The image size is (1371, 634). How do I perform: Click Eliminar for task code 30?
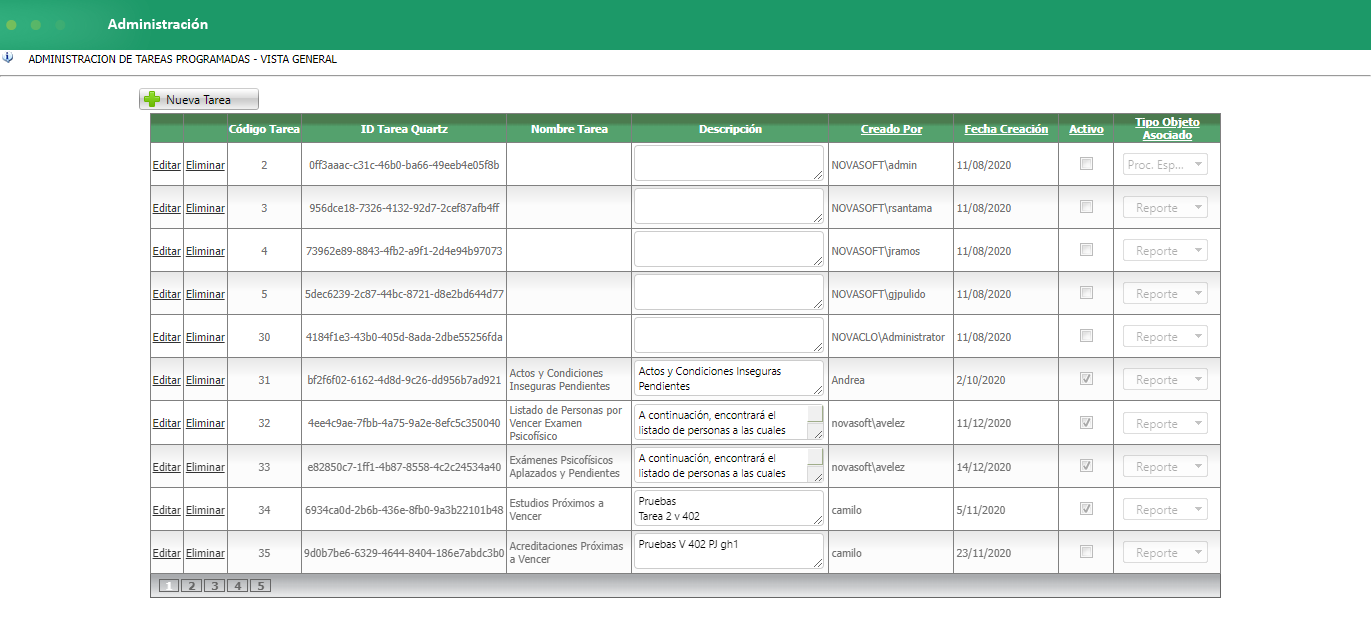click(x=205, y=337)
